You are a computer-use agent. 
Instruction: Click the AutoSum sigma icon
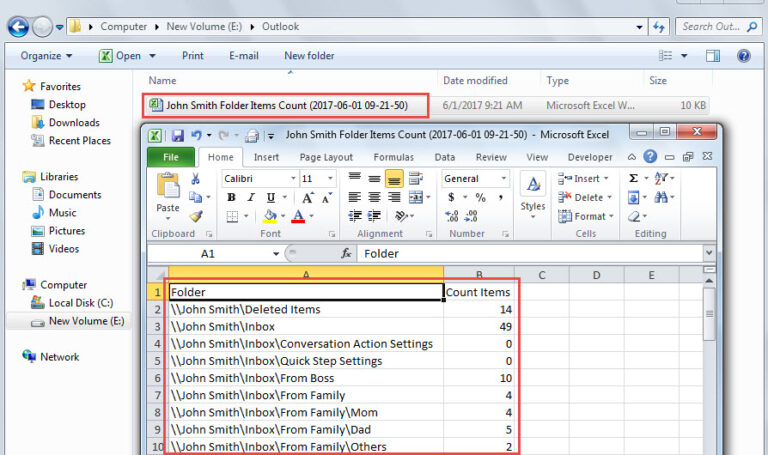634,178
